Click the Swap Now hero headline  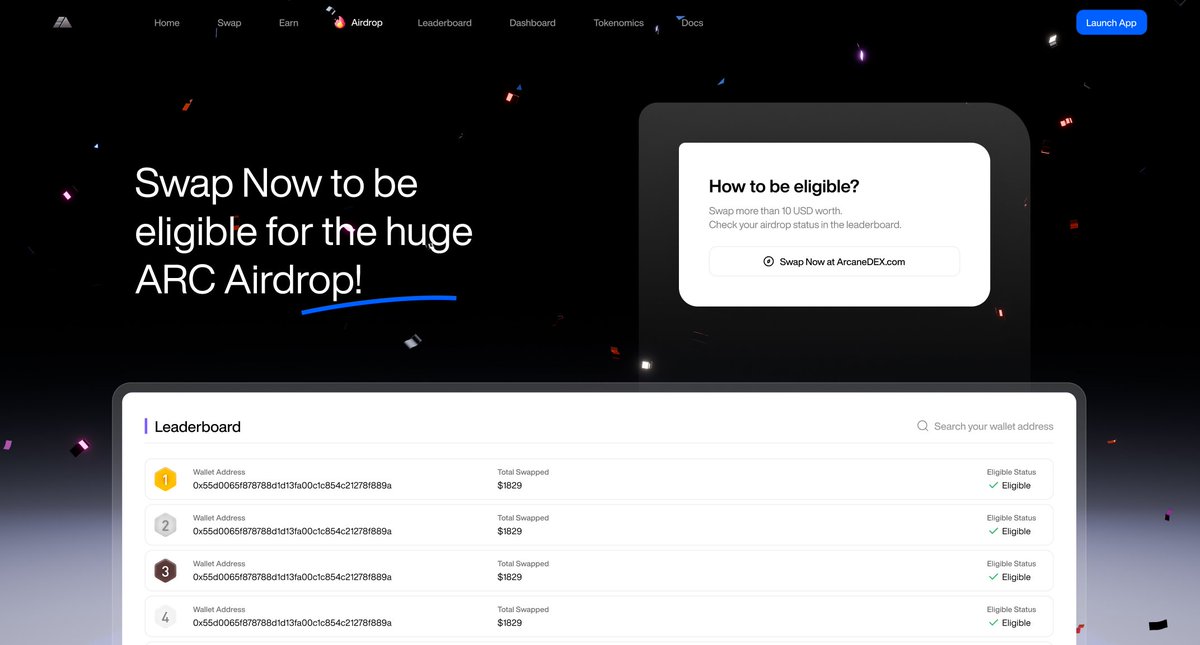coord(304,232)
